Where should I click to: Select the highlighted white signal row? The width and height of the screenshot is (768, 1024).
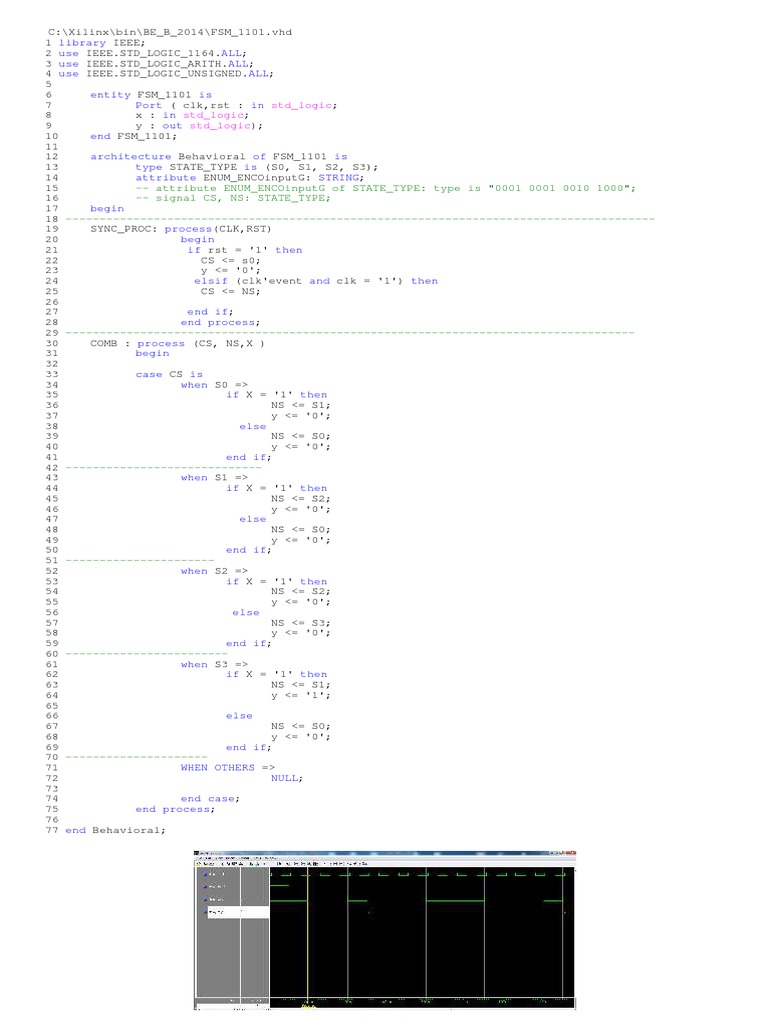(237, 912)
